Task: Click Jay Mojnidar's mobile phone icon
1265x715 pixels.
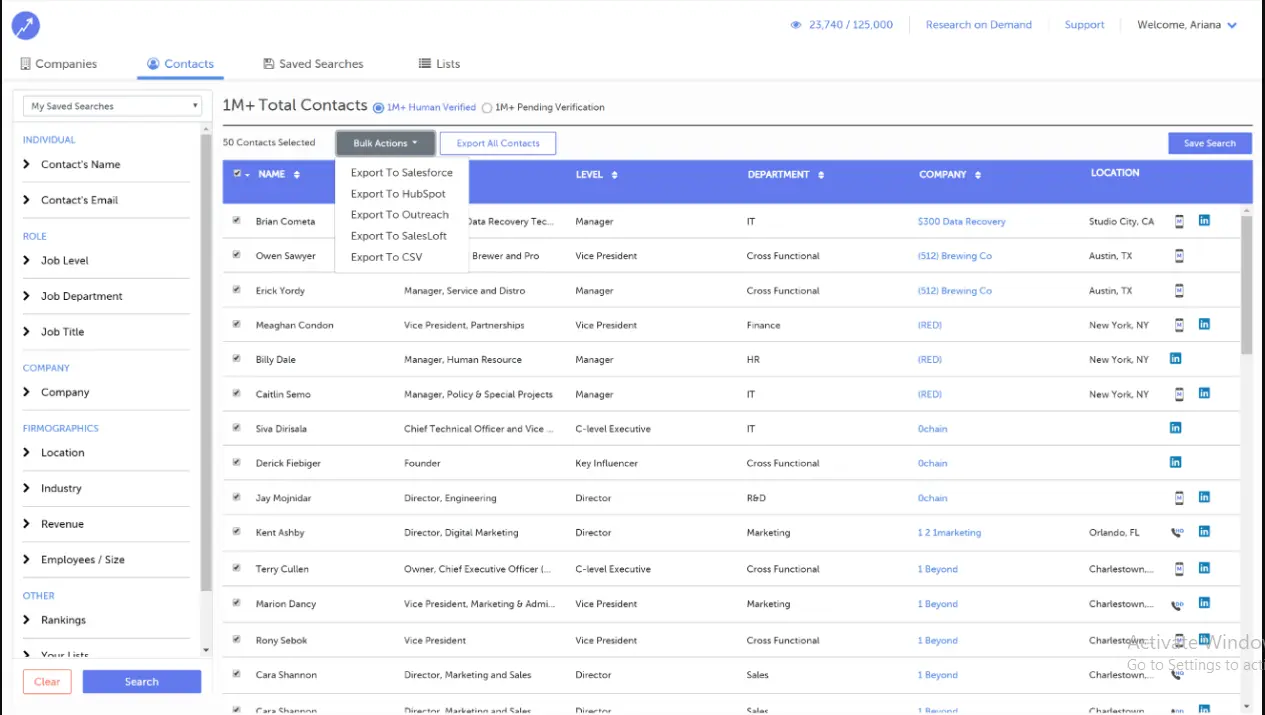Action: (x=1179, y=497)
